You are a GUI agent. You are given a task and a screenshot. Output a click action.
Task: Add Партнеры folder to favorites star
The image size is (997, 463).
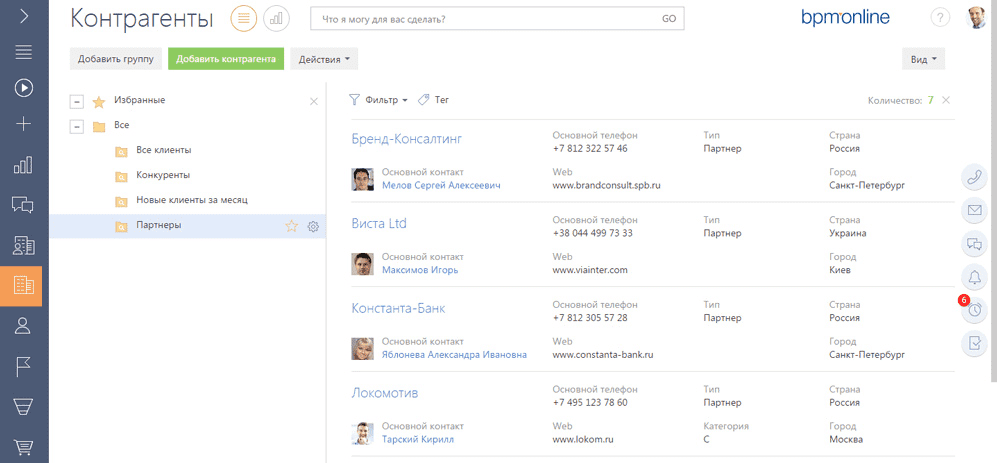(291, 226)
